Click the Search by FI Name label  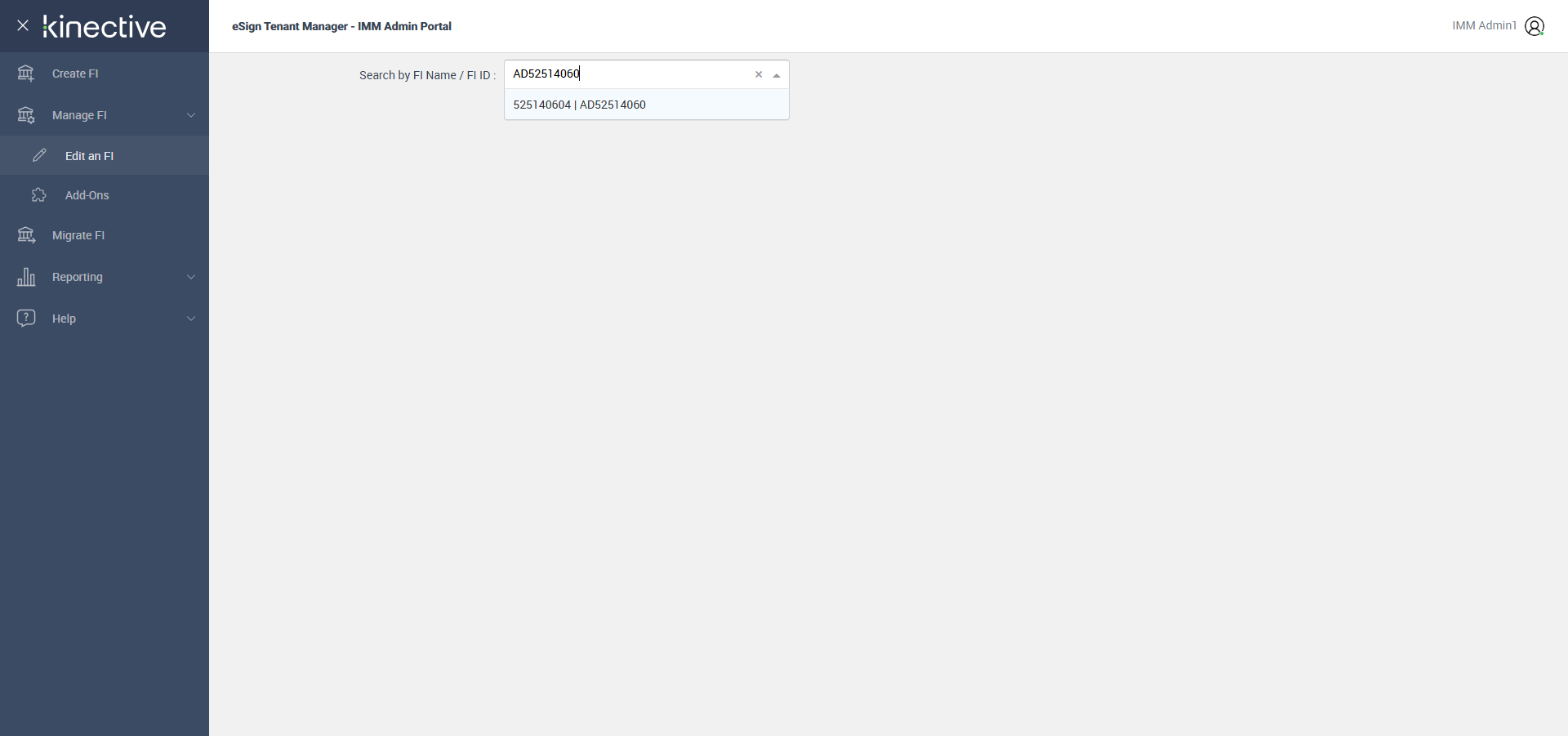(x=427, y=75)
